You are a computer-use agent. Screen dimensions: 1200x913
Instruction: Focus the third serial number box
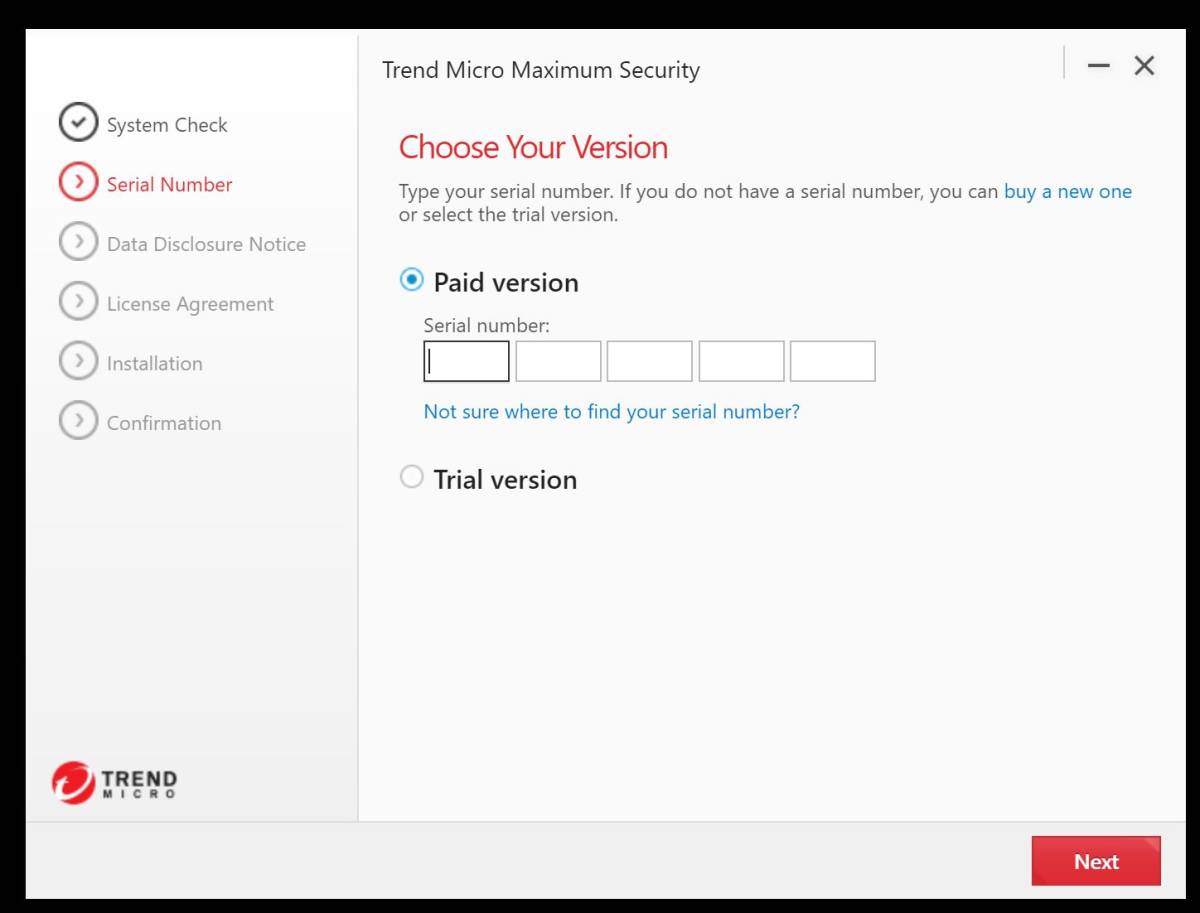(x=649, y=361)
